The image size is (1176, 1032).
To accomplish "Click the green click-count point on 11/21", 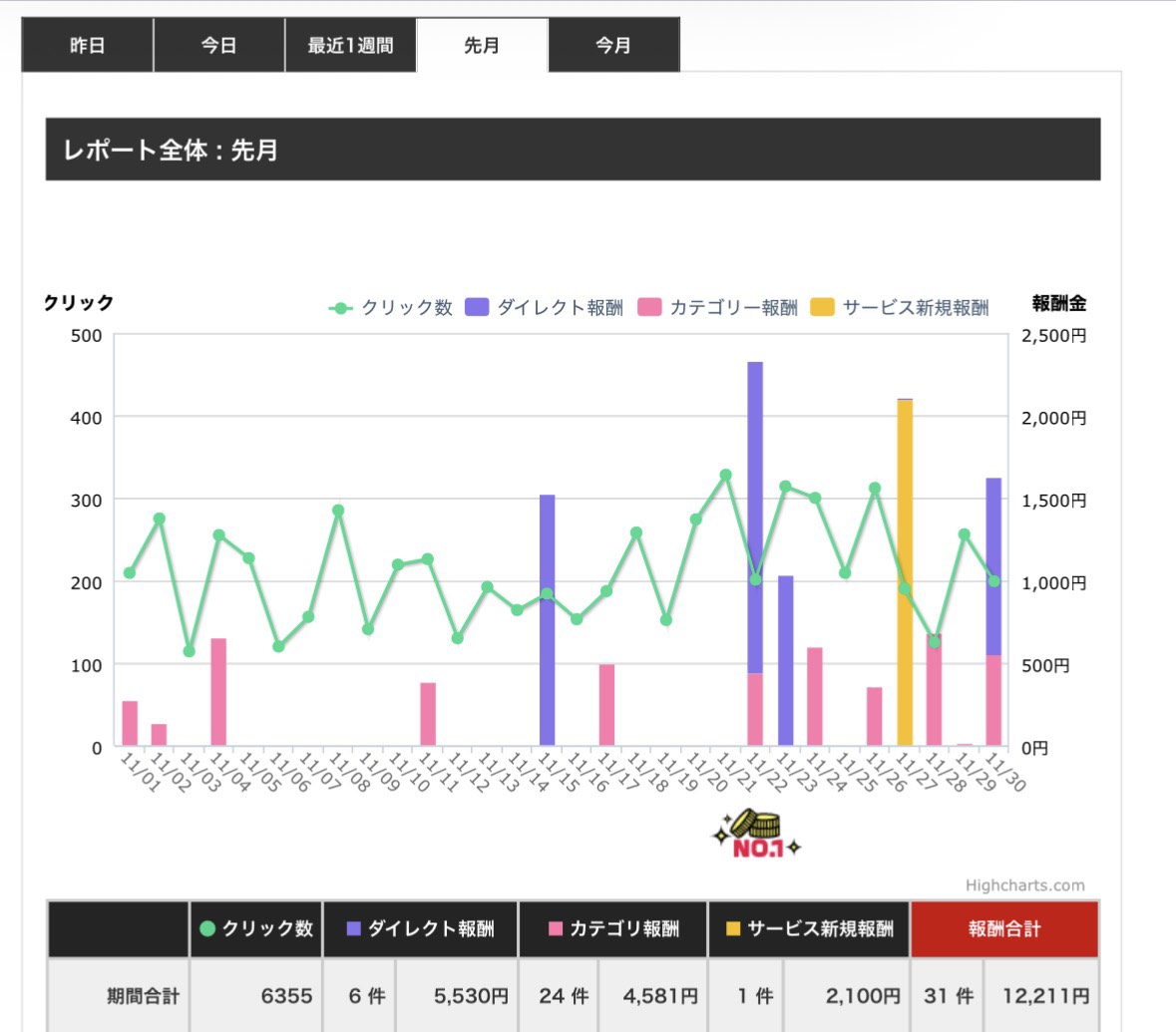I will coord(725,475).
